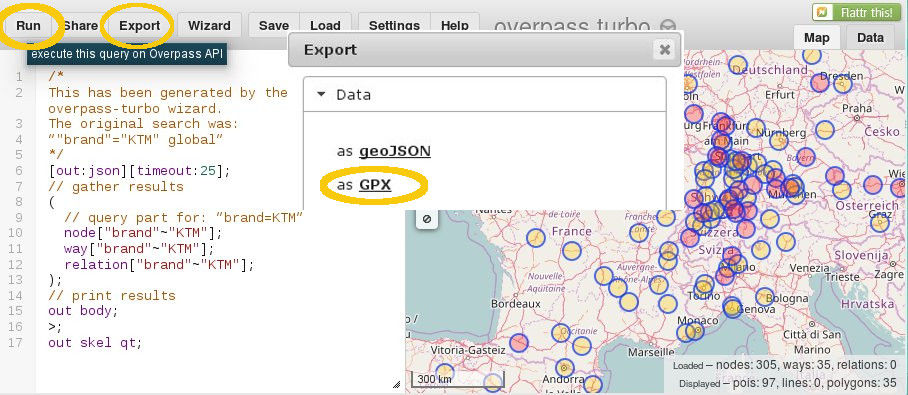Open the Settings dialog
The width and height of the screenshot is (908, 395).
pos(394,25)
